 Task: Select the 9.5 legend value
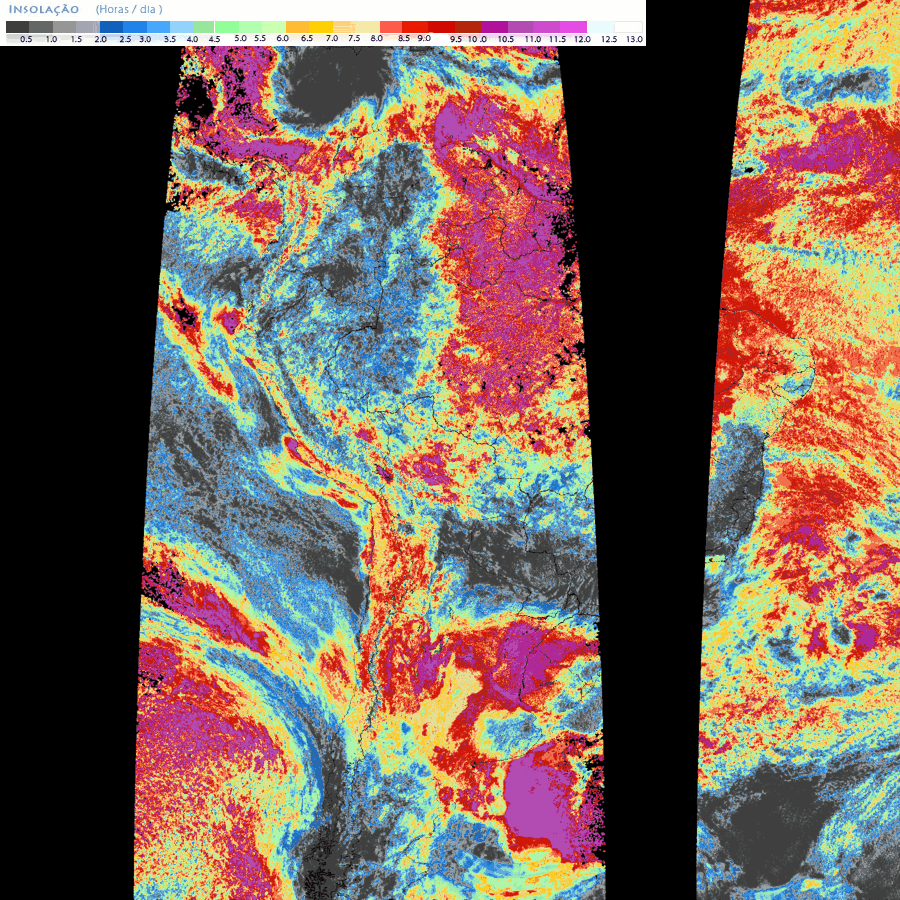click(456, 40)
